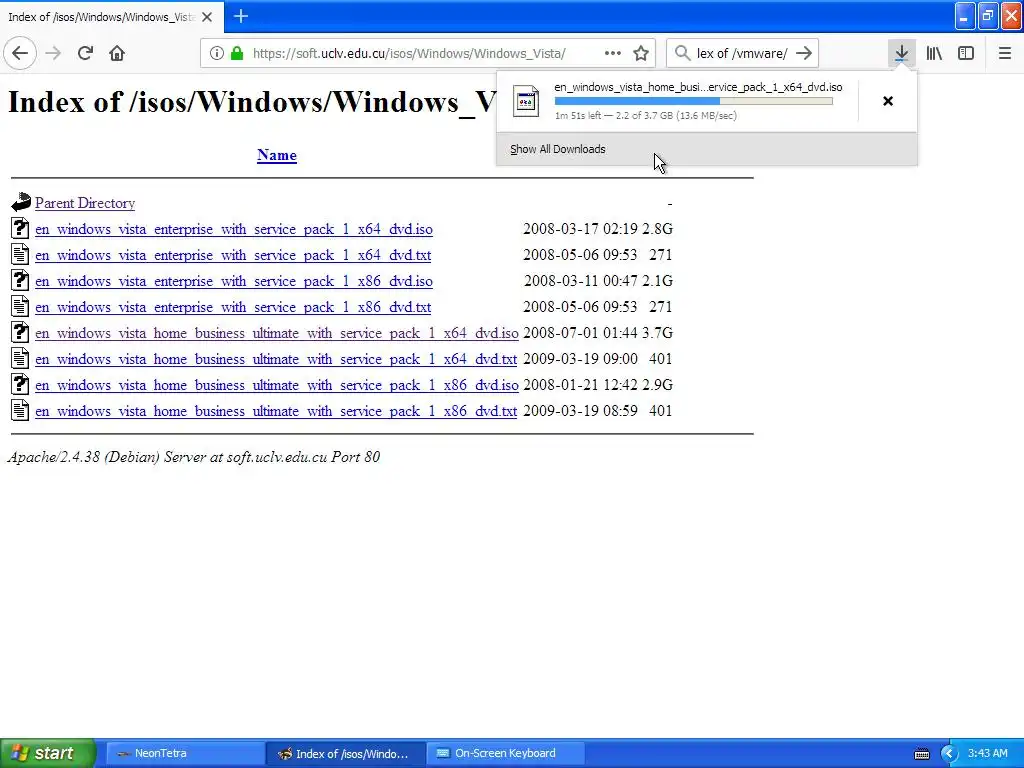This screenshot has width=1024, height=768.
Task: Show site information icon in address bar
Action: (x=217, y=53)
